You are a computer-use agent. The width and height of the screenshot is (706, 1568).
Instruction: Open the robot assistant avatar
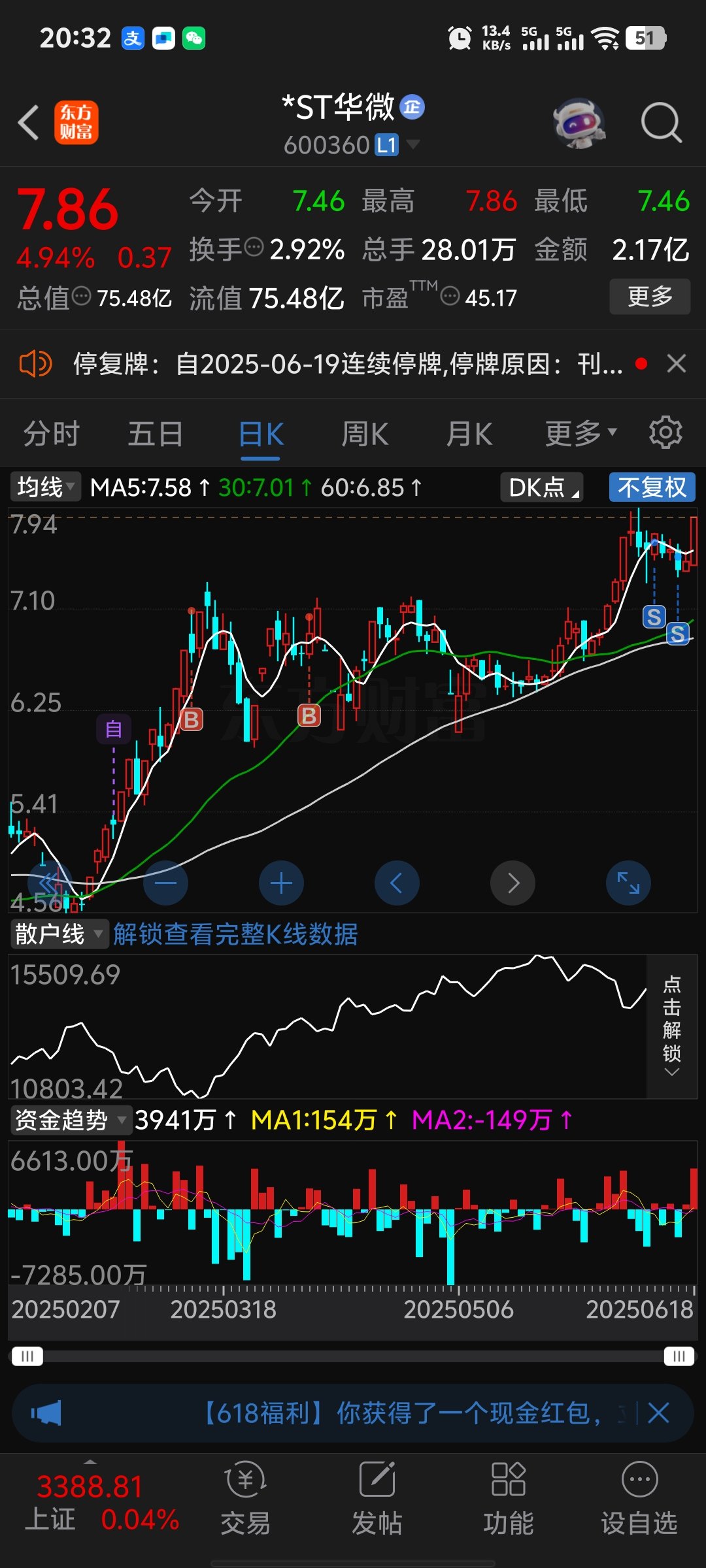579,123
